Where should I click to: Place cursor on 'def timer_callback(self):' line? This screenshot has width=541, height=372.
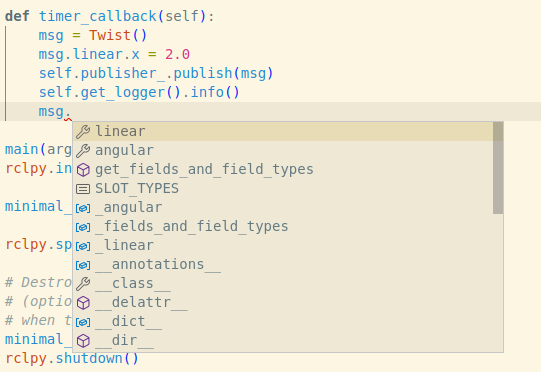pos(110,16)
